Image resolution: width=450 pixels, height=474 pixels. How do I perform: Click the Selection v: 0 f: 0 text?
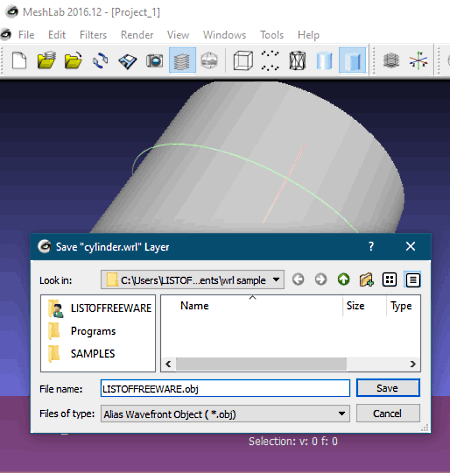click(x=293, y=441)
